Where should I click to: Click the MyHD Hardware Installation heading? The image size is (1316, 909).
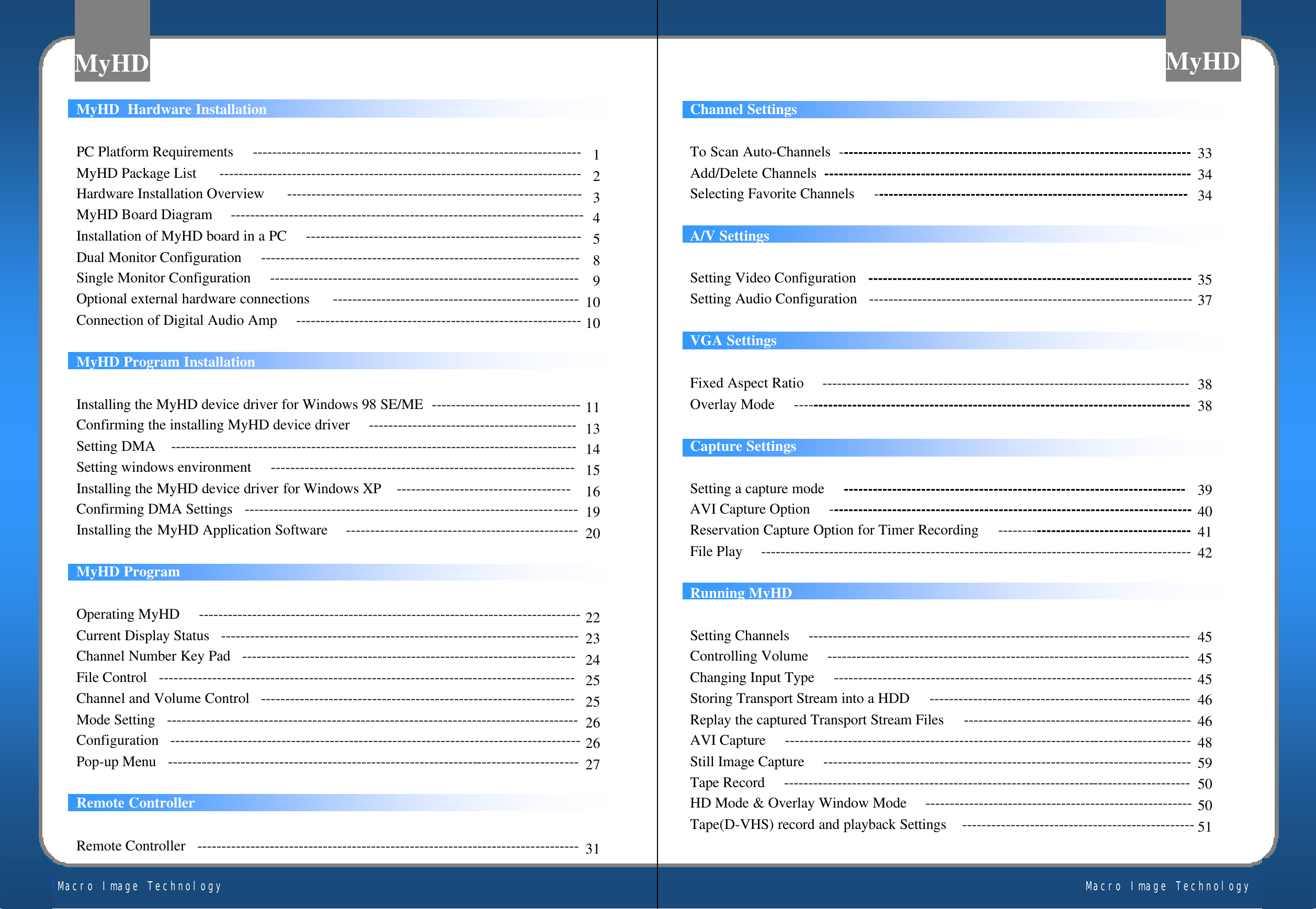[172, 109]
